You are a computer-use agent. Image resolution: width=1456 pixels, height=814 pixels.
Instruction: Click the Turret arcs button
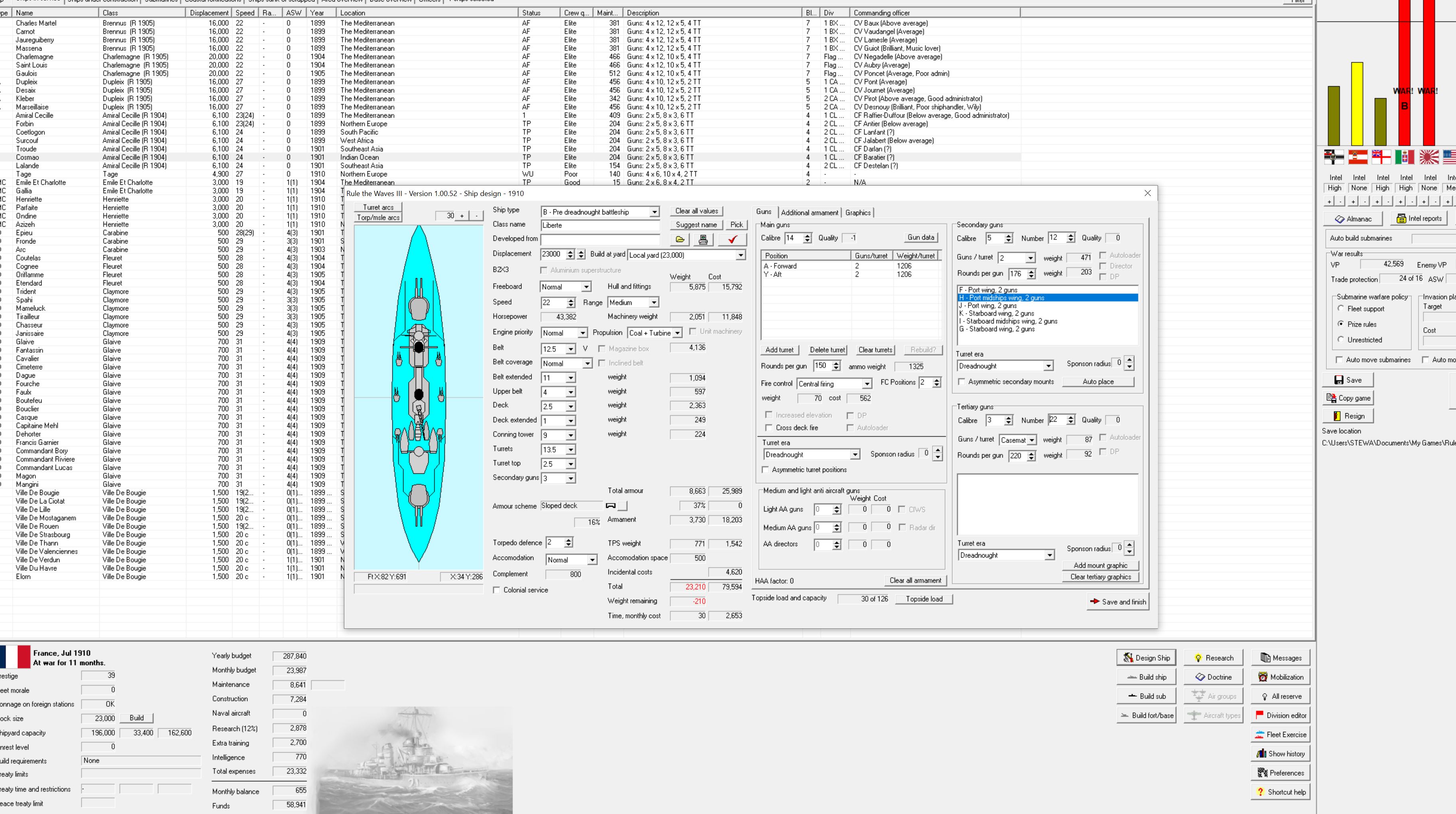coord(378,208)
